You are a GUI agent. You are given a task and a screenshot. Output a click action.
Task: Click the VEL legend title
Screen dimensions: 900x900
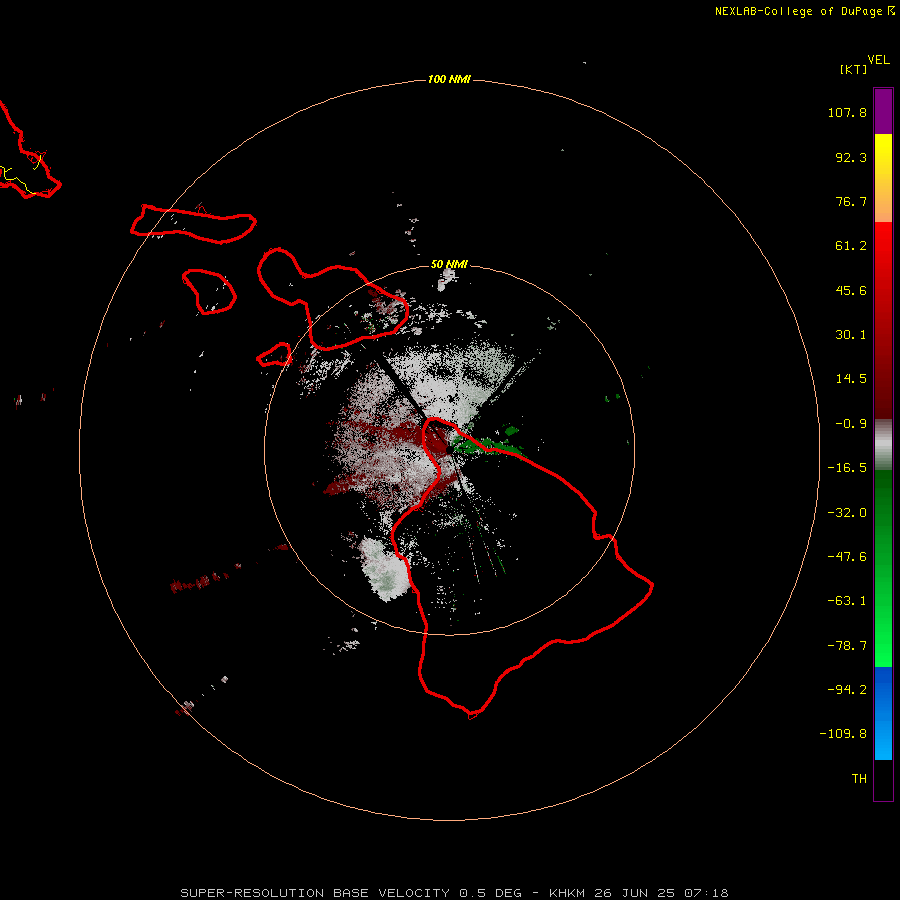coord(878,60)
